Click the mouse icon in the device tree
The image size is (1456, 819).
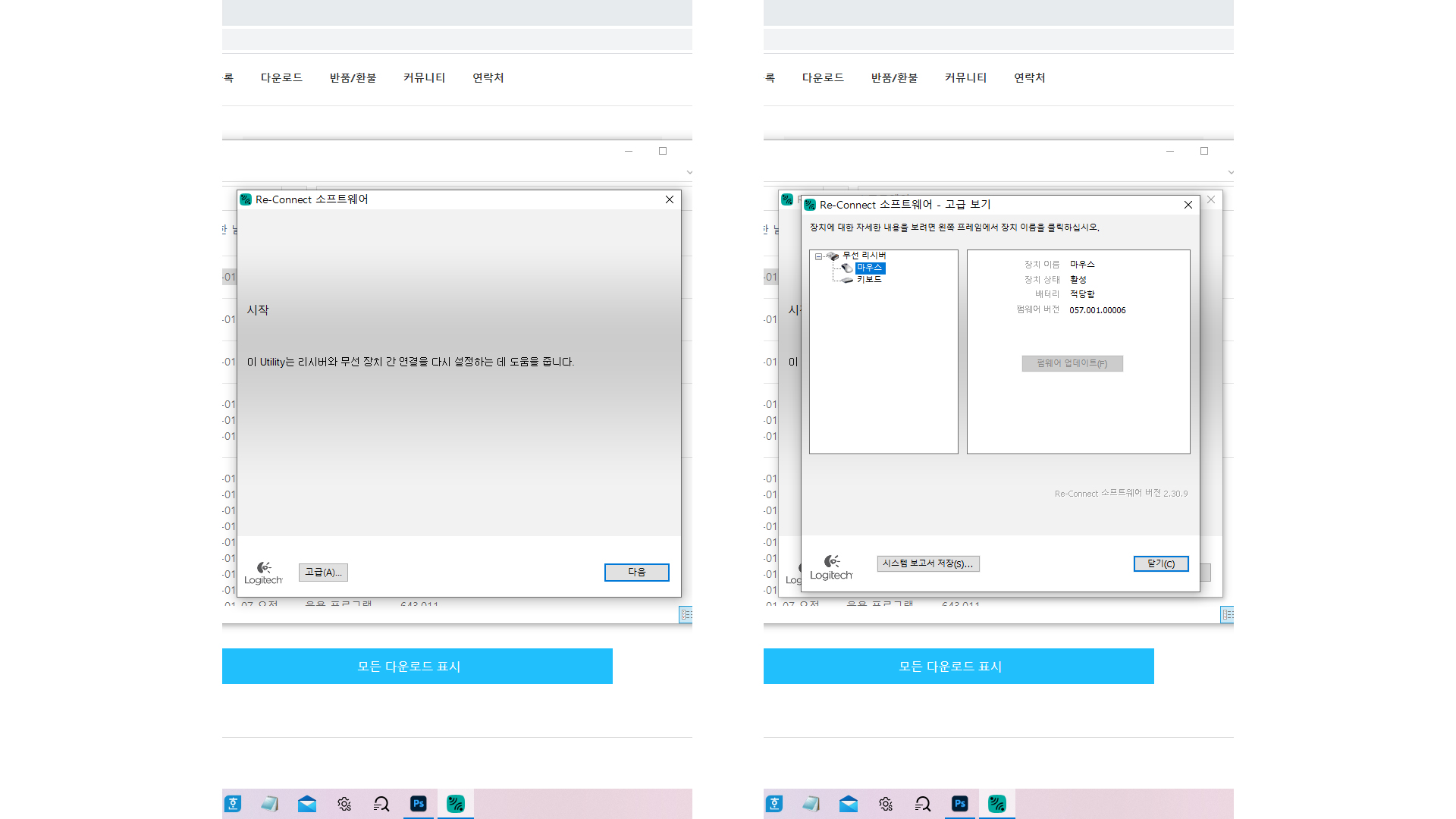tap(847, 268)
